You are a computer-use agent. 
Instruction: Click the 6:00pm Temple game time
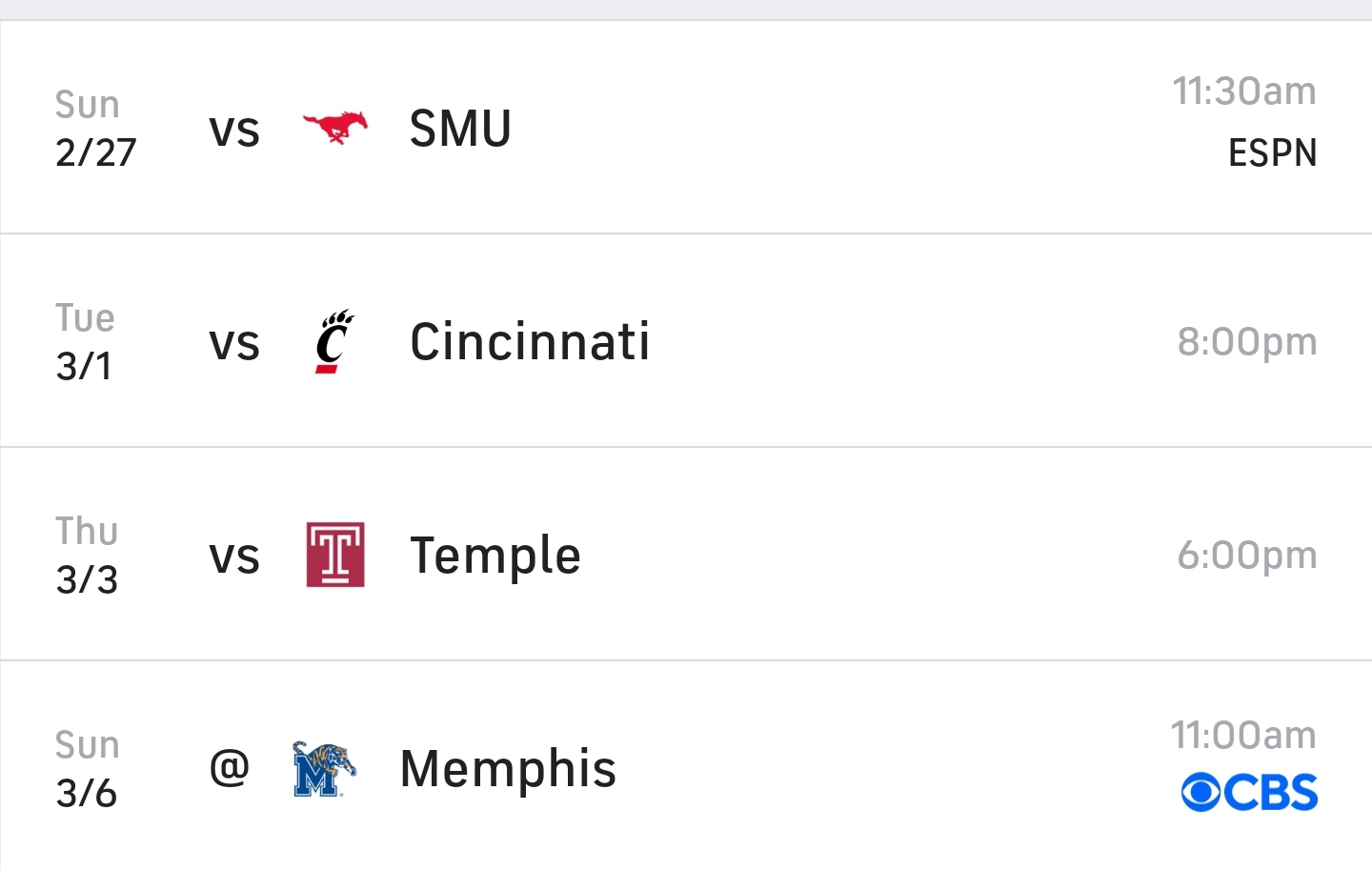click(1246, 555)
